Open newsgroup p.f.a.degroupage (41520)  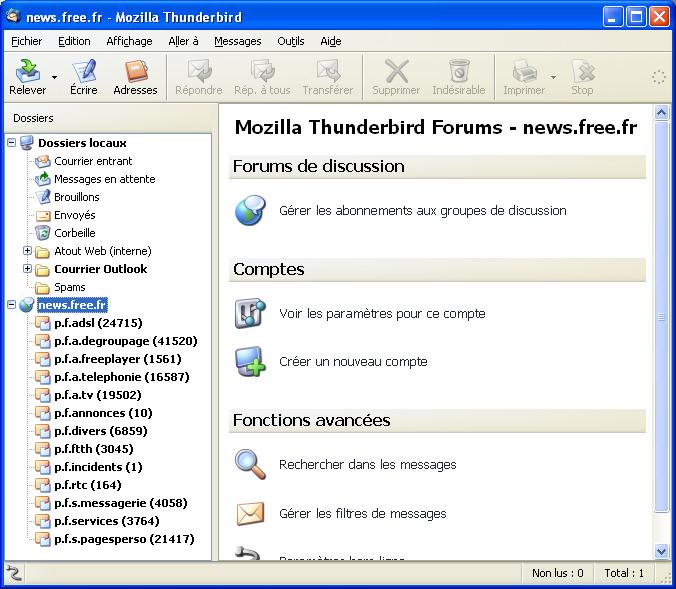point(125,341)
